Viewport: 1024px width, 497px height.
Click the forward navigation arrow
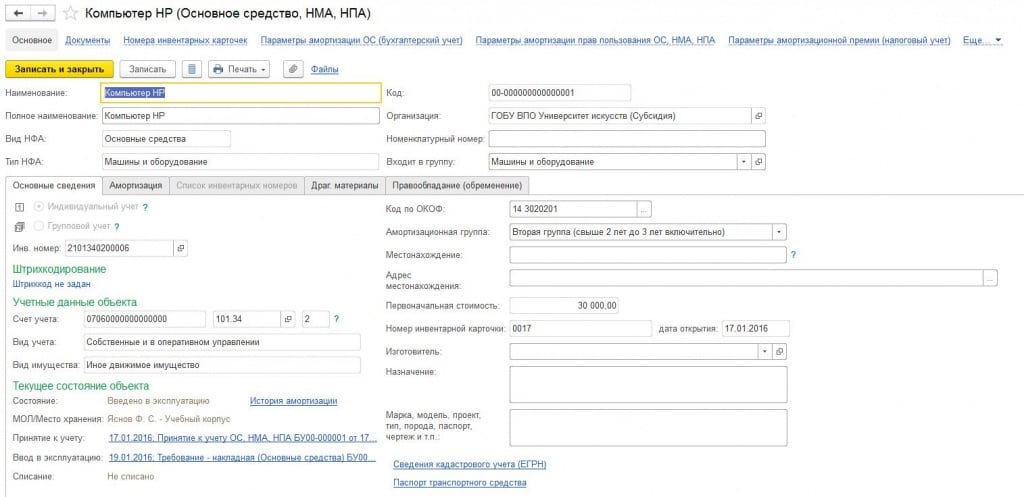tap(43, 13)
